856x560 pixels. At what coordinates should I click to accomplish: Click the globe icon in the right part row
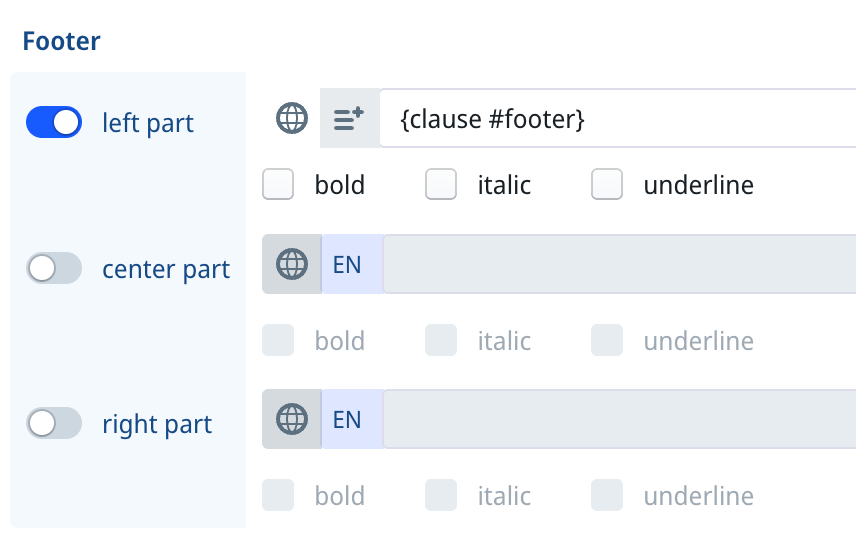point(292,419)
